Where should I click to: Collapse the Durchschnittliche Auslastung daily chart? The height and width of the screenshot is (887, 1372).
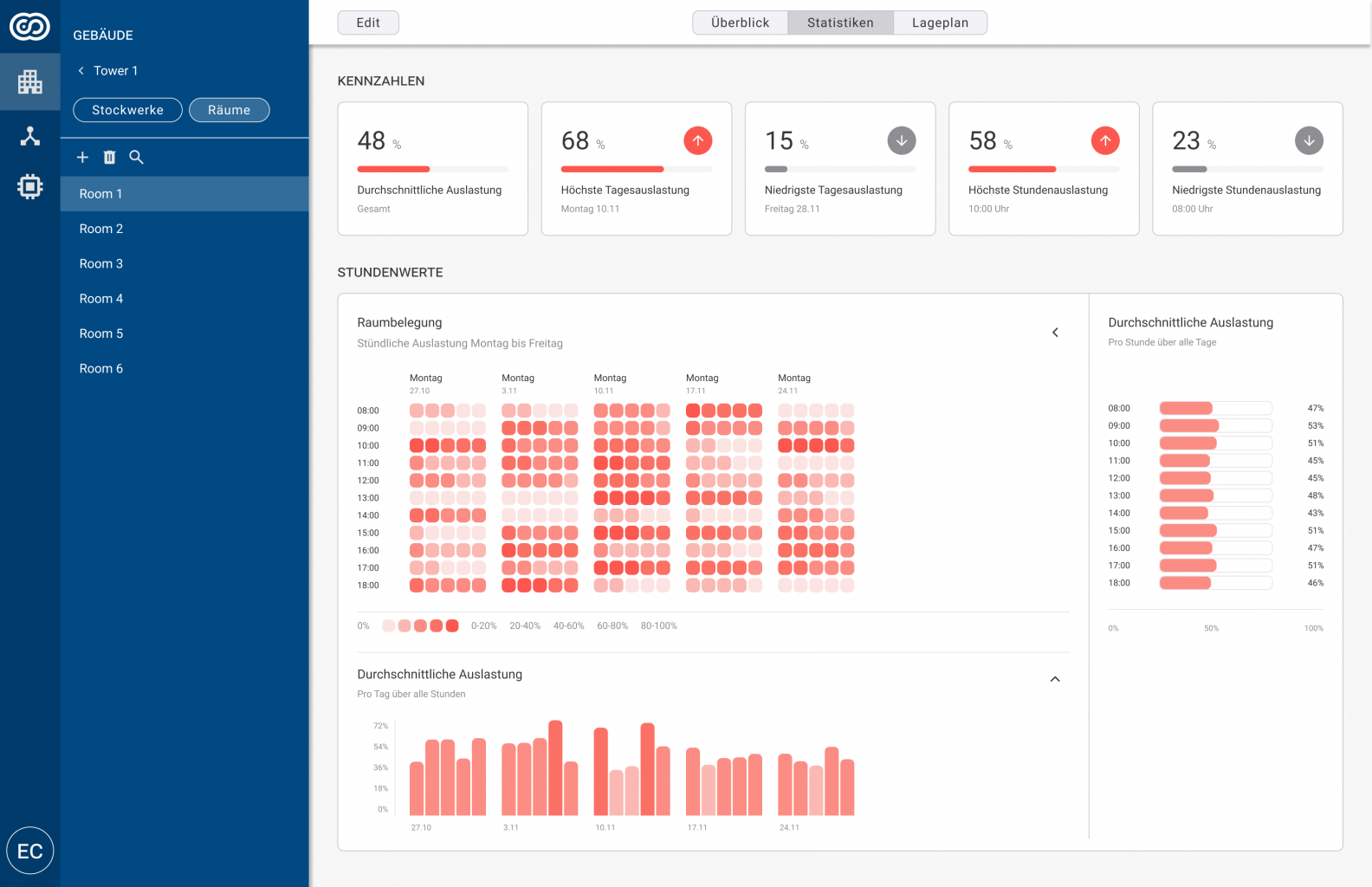(x=1055, y=679)
